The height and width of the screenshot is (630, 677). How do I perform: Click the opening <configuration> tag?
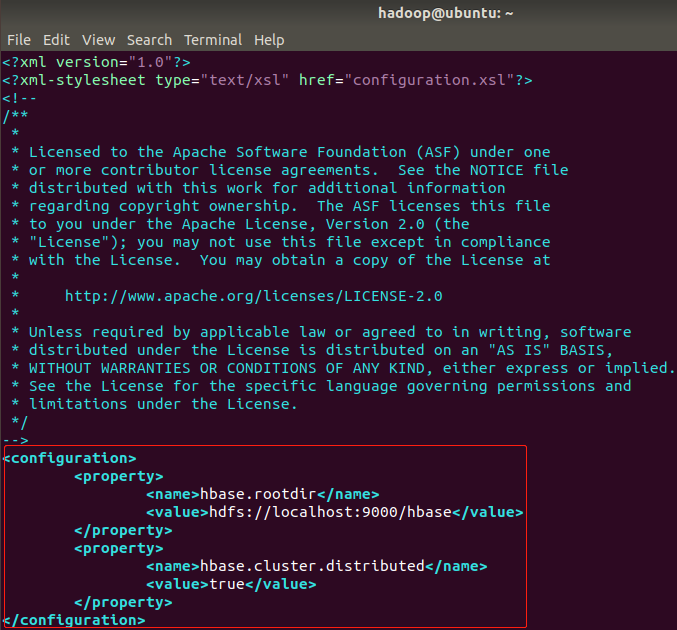pyautogui.click(x=70, y=458)
